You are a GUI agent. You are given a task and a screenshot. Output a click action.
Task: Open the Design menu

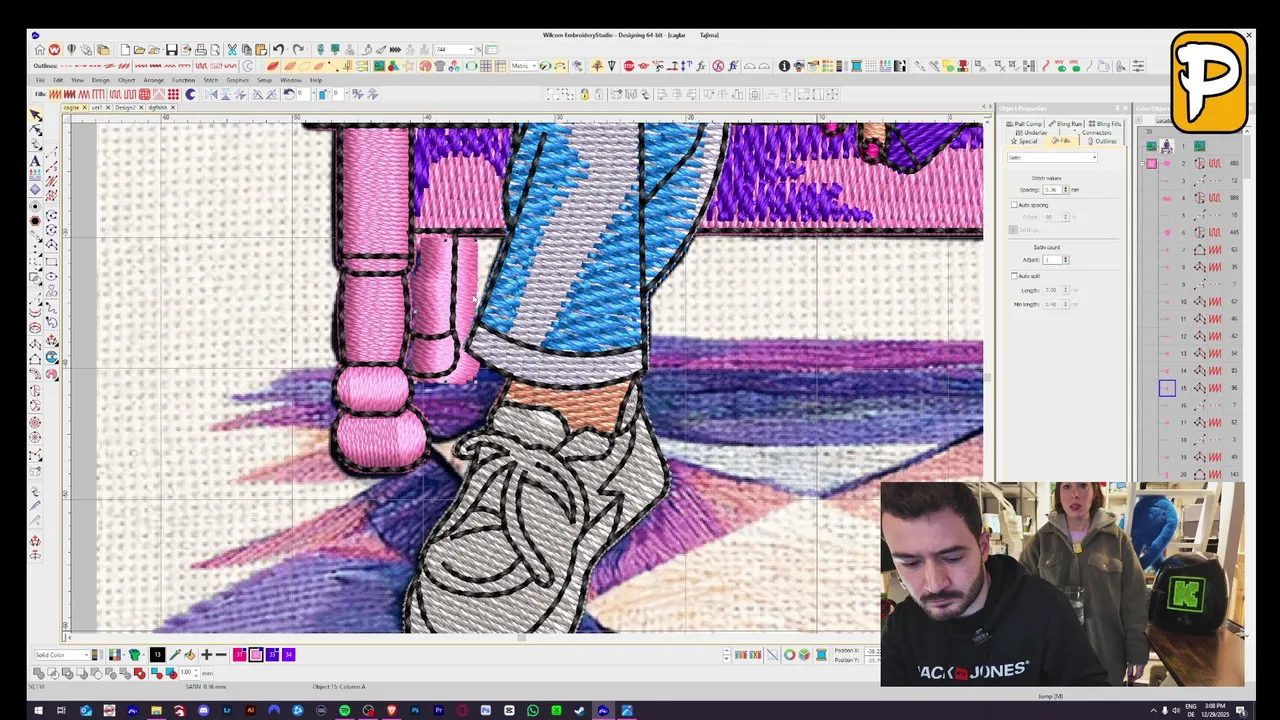click(x=101, y=80)
